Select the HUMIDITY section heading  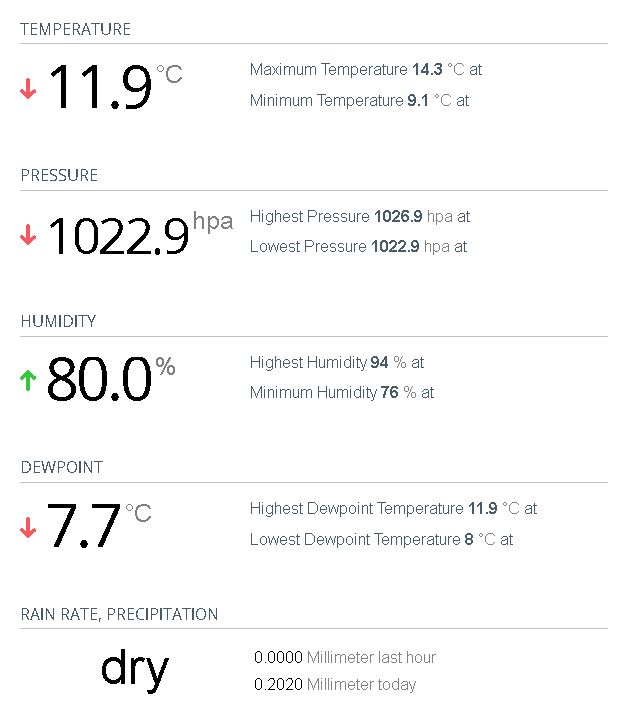(59, 321)
